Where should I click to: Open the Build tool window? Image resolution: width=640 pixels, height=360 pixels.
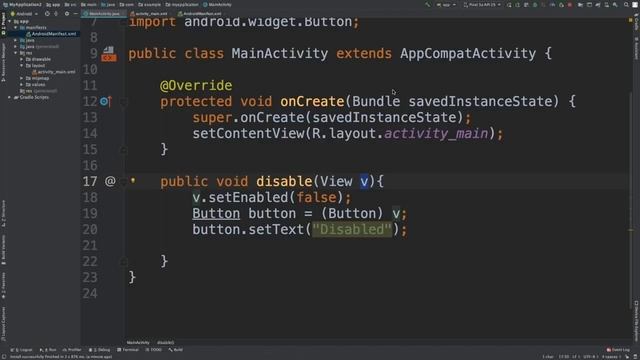(176, 350)
